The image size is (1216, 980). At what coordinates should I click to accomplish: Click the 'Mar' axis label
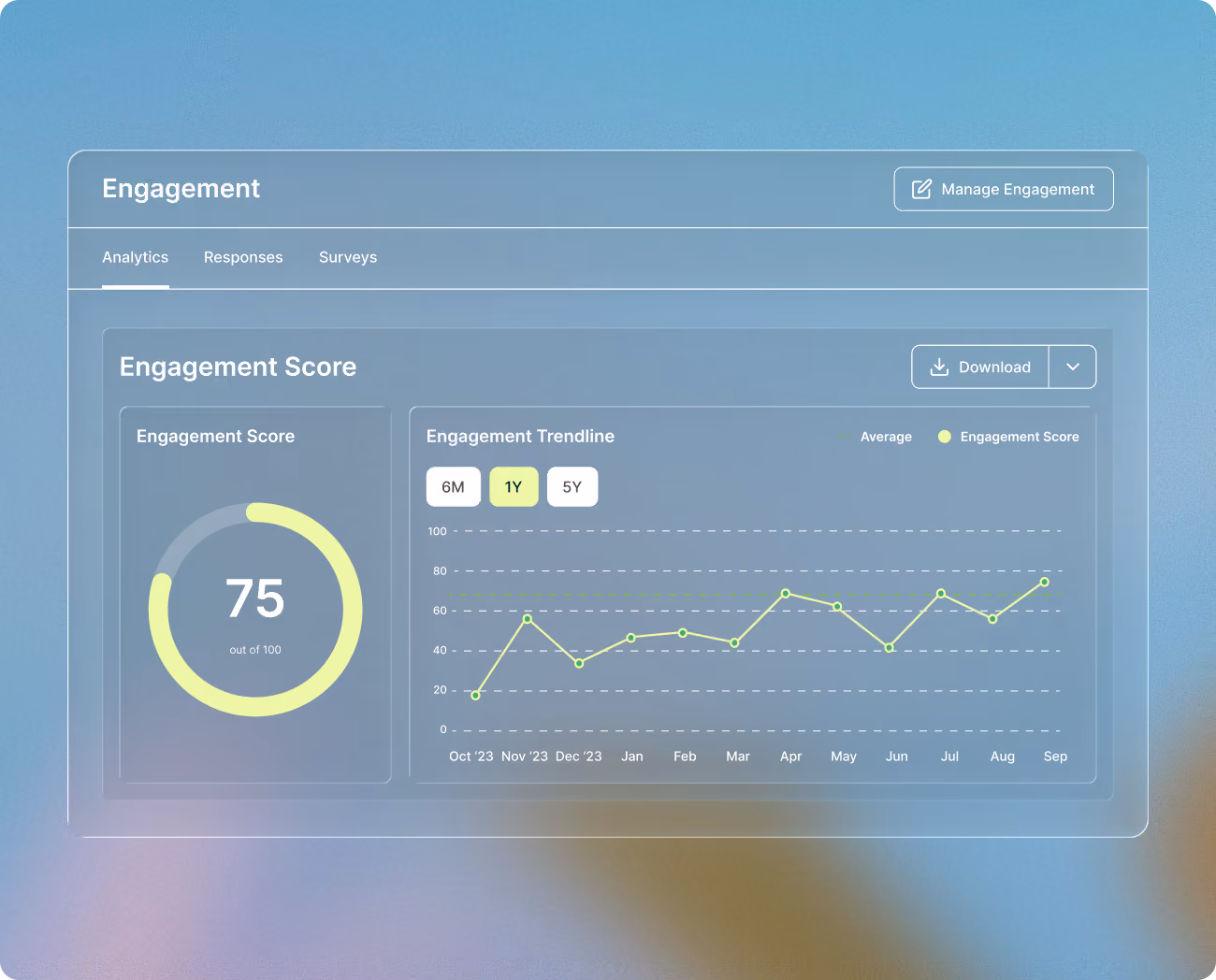738,757
